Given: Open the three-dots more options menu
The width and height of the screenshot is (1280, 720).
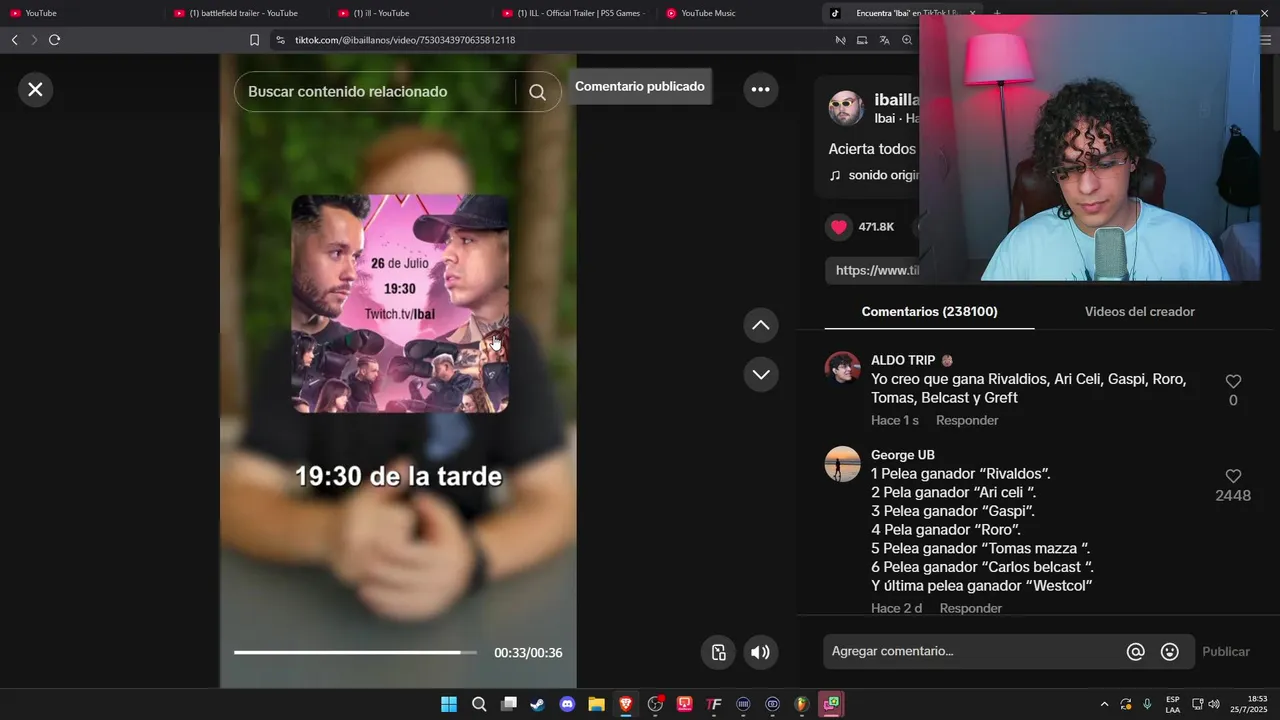Looking at the screenshot, I should click(x=760, y=90).
